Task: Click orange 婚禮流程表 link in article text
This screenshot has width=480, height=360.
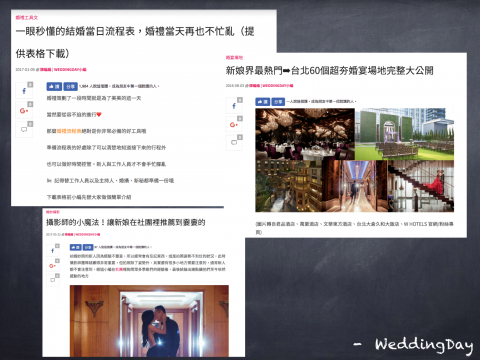Action: (69, 131)
